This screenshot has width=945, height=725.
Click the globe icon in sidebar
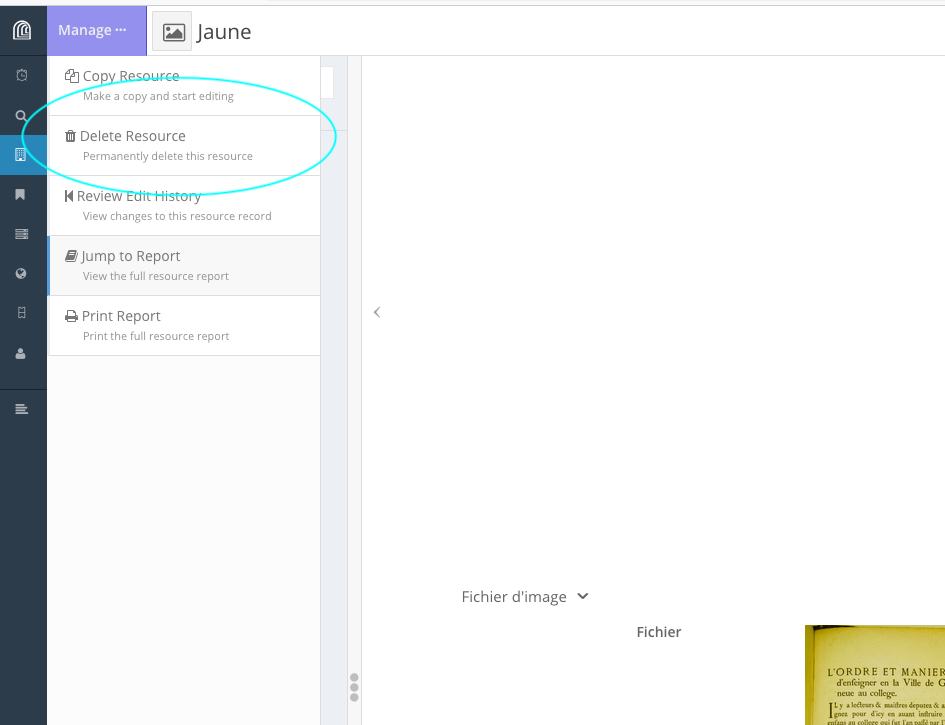22,274
